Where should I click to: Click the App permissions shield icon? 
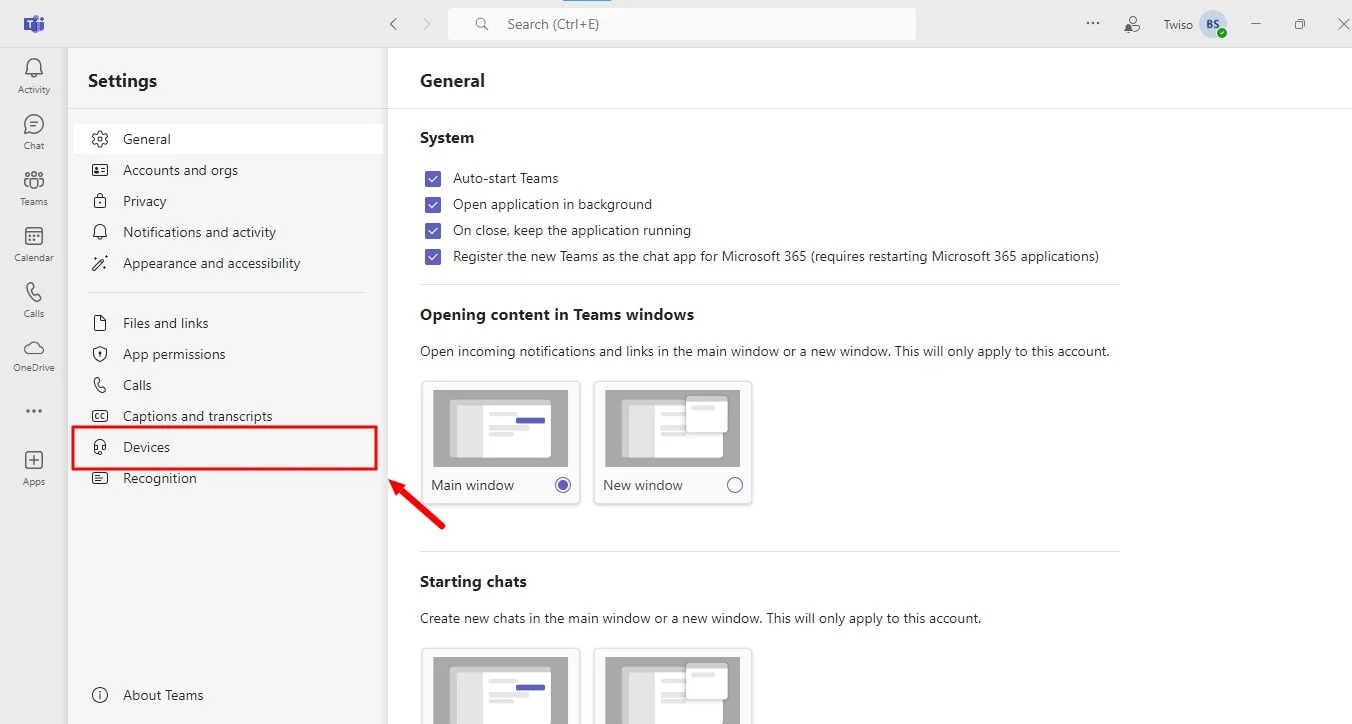point(100,354)
